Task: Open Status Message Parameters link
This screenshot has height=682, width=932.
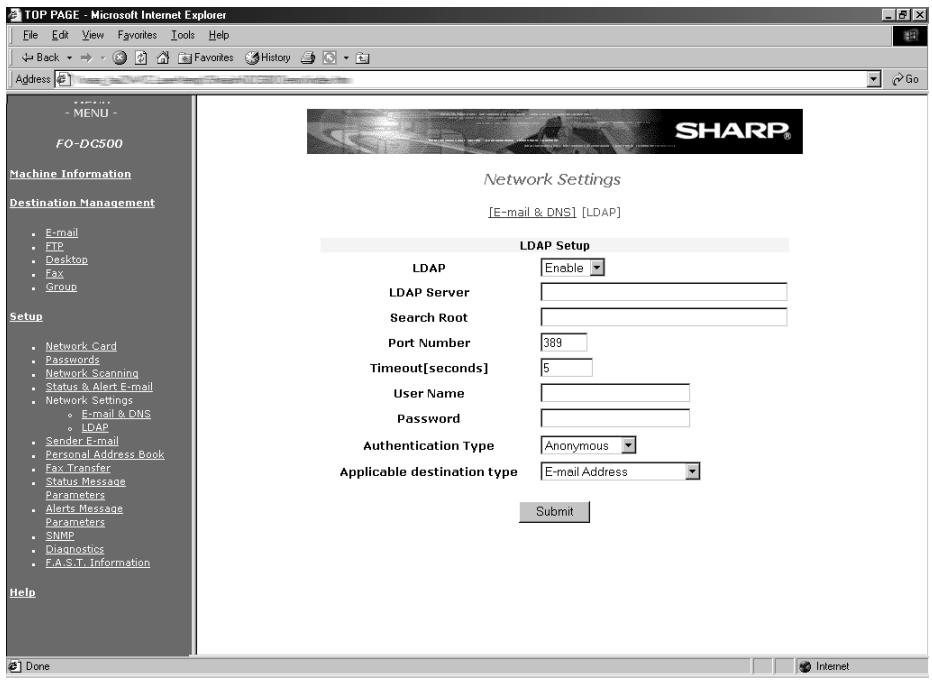Action: point(85,488)
